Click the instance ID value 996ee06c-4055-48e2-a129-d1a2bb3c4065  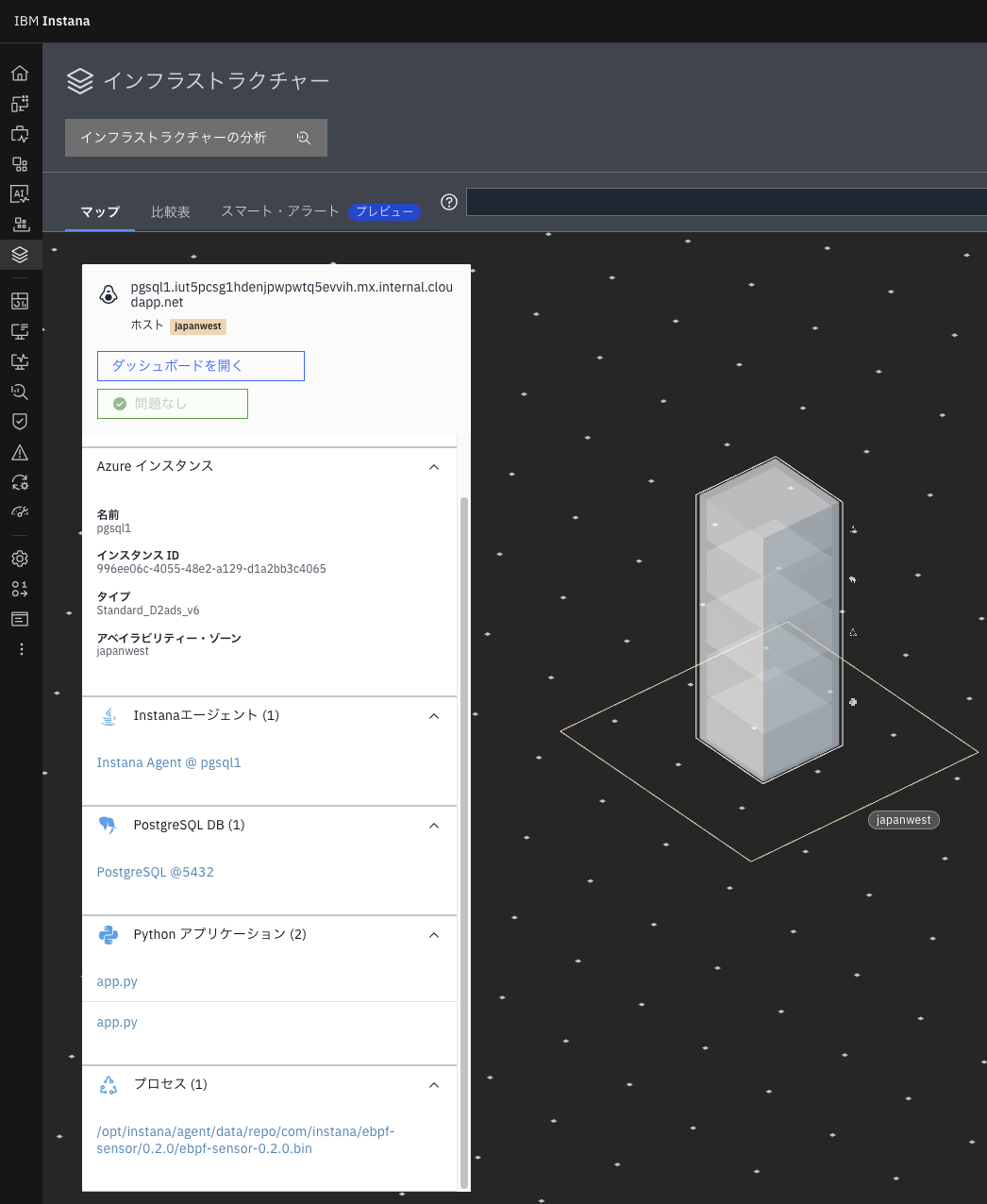(x=211, y=569)
